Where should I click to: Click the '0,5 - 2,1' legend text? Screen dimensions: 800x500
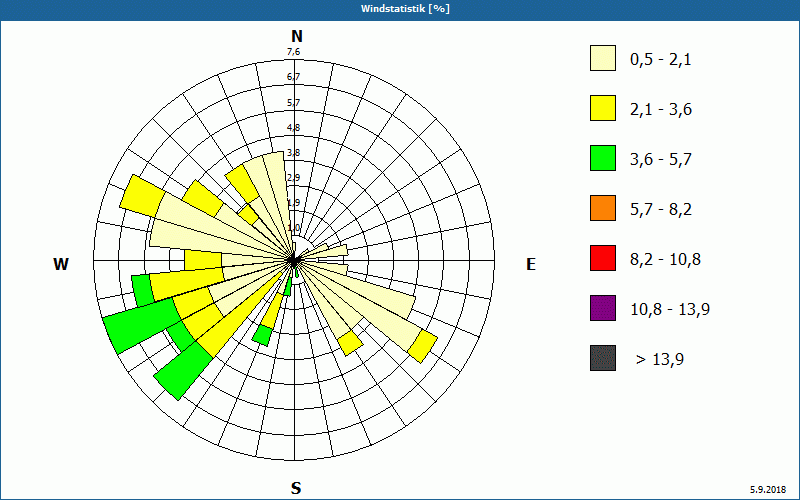pos(661,60)
